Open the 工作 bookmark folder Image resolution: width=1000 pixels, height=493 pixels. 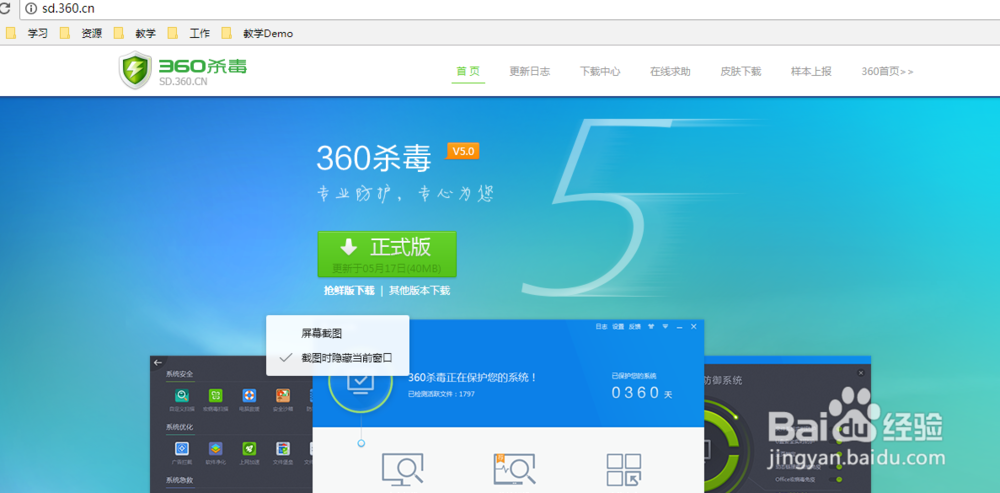click(x=189, y=33)
